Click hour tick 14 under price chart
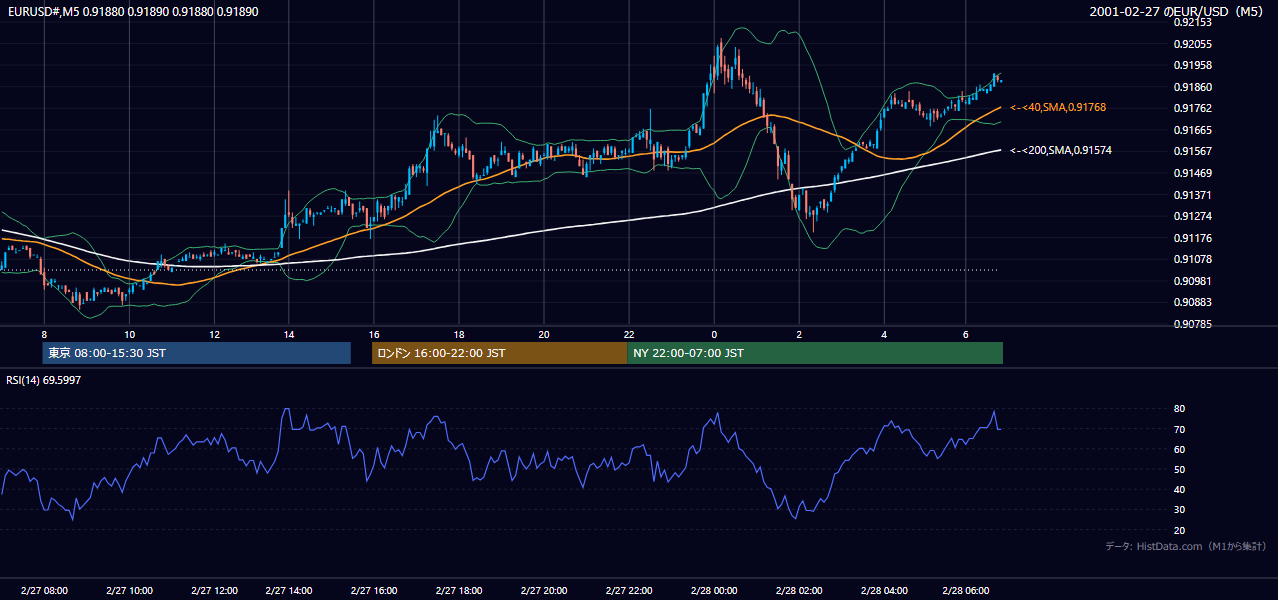This screenshot has height=600, width=1278. tap(288, 333)
